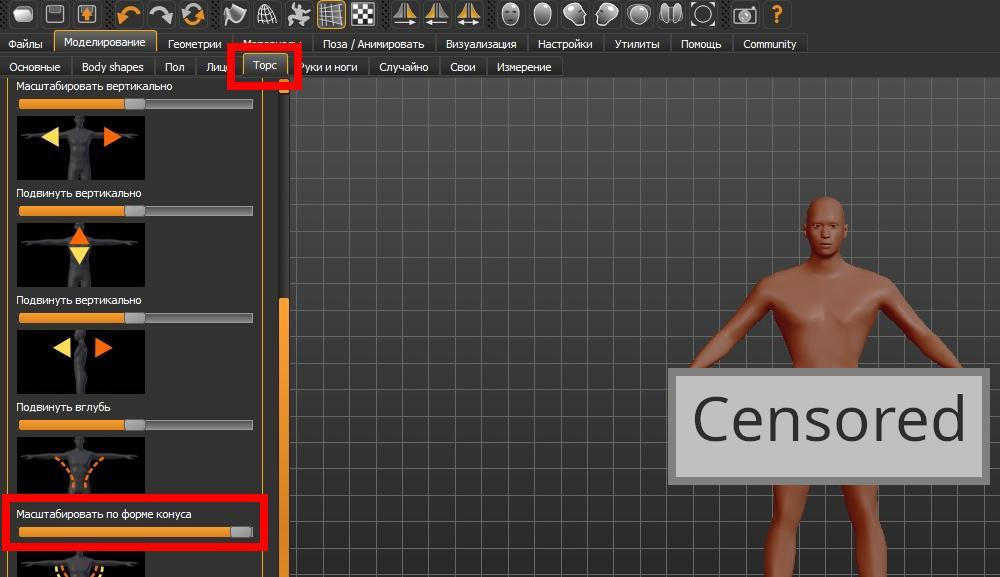Click the Масштабировать по форме конуса label
Image resolution: width=1000 pixels, height=577 pixels.
coord(104,514)
